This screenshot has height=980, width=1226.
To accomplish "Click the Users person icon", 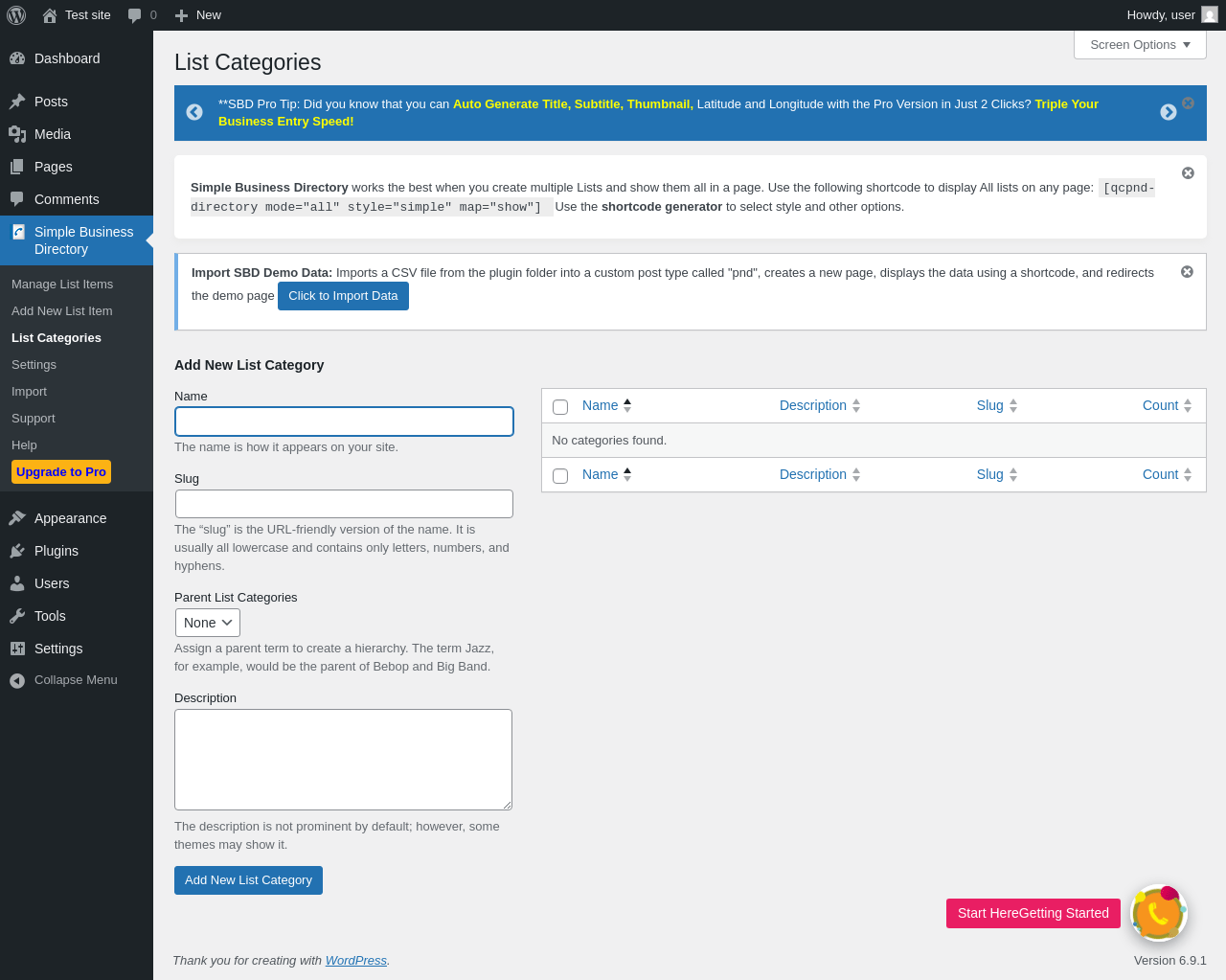I will (x=17, y=583).
